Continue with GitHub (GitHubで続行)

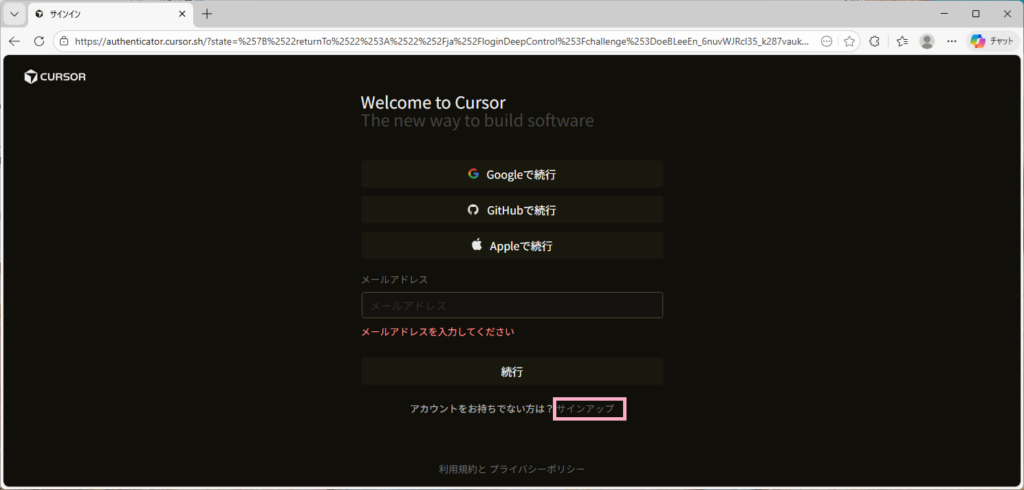tap(512, 210)
